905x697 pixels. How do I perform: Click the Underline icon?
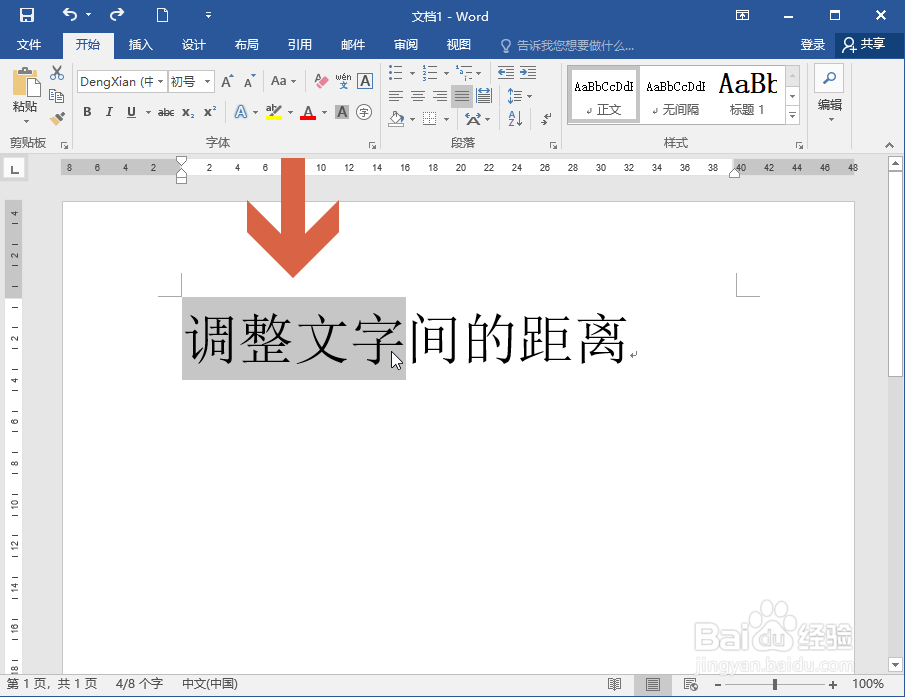pyautogui.click(x=130, y=111)
